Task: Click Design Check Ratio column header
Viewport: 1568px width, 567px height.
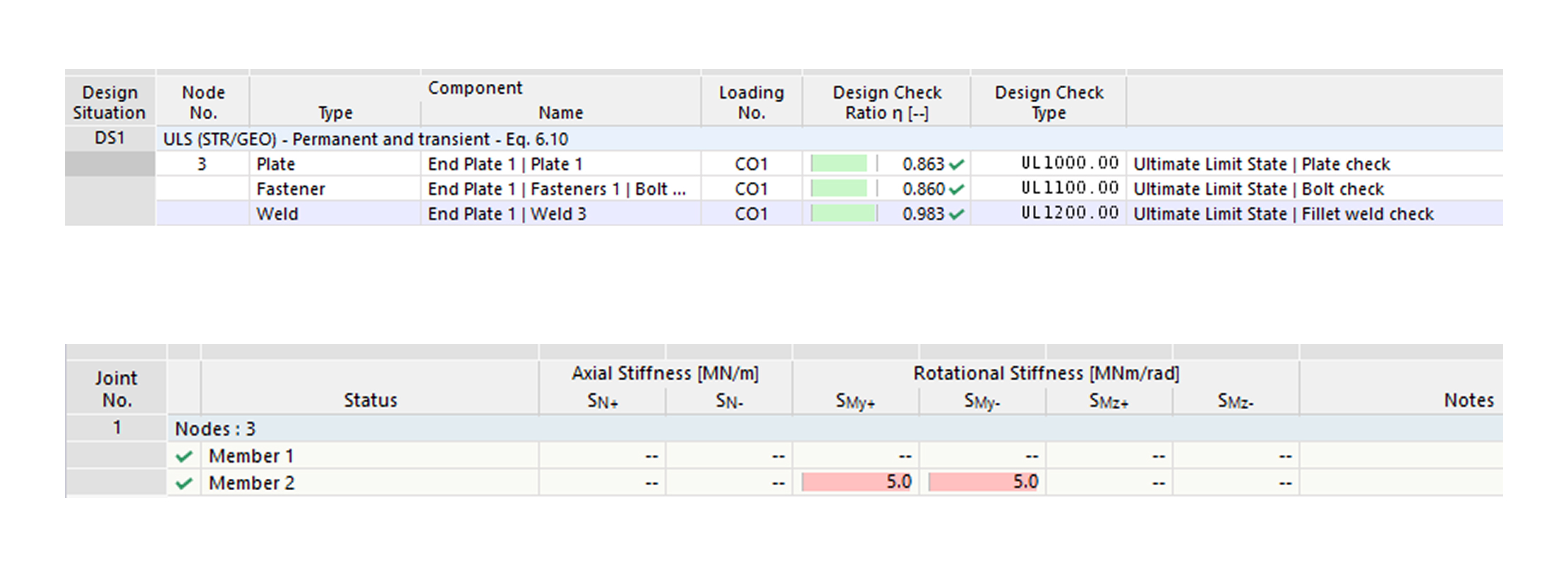Action: click(x=886, y=102)
